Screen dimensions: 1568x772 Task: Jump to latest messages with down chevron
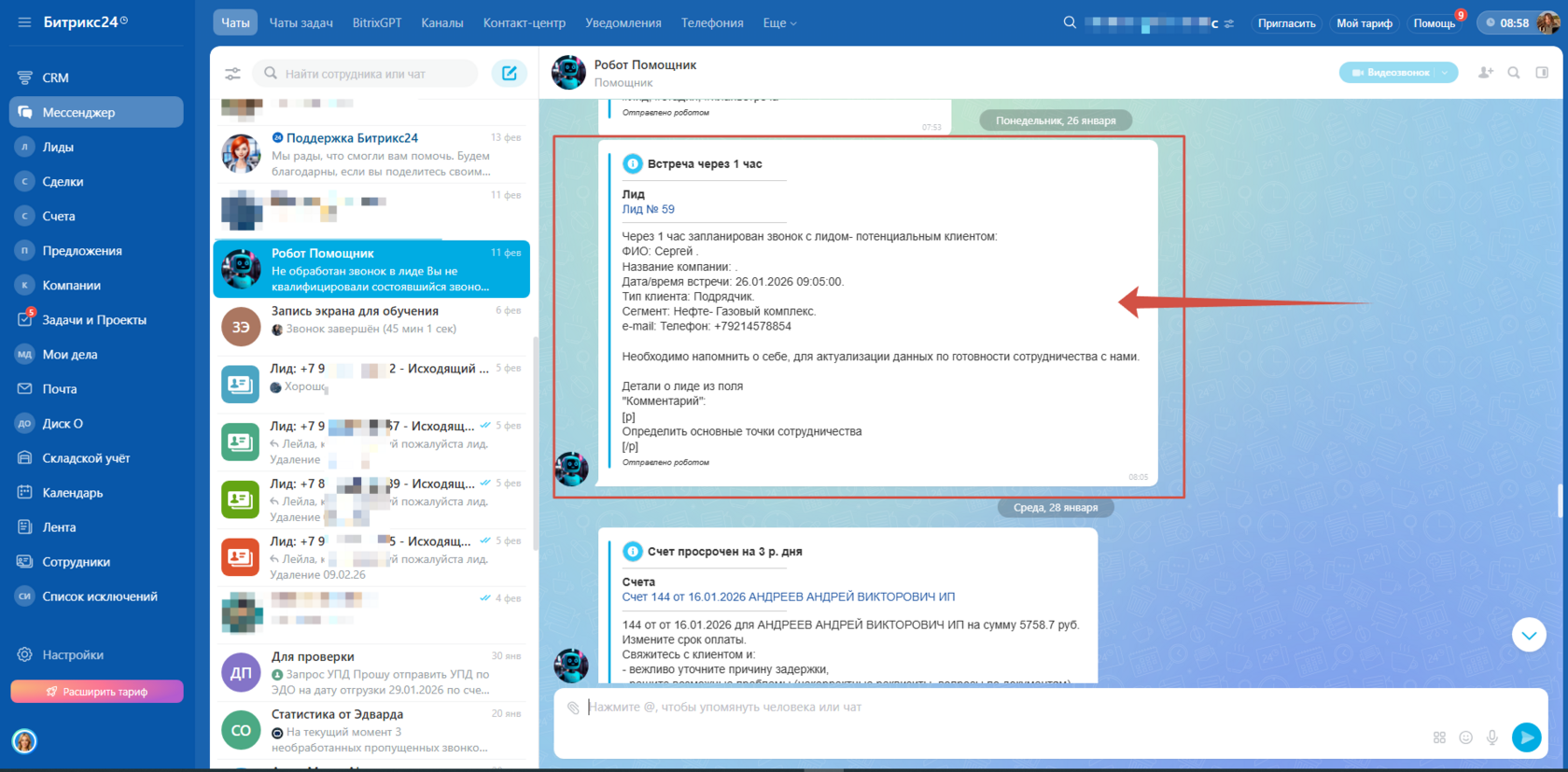(x=1529, y=636)
